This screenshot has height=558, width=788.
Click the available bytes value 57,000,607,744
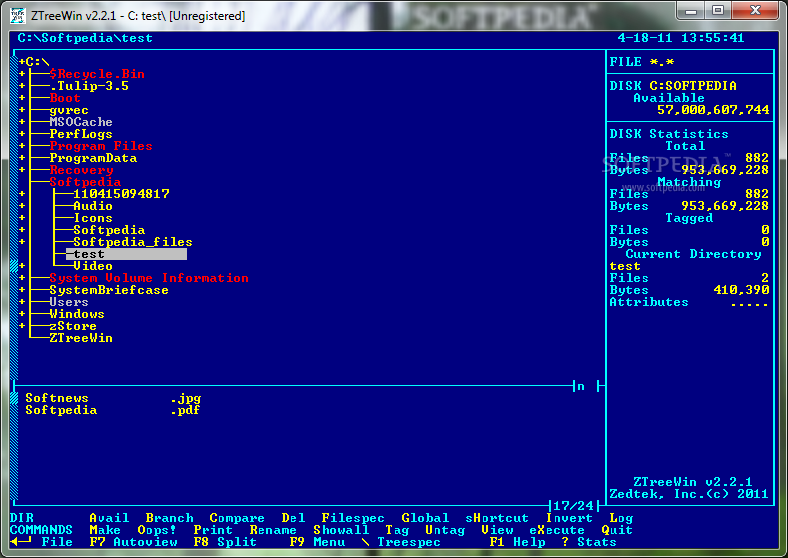713,110
